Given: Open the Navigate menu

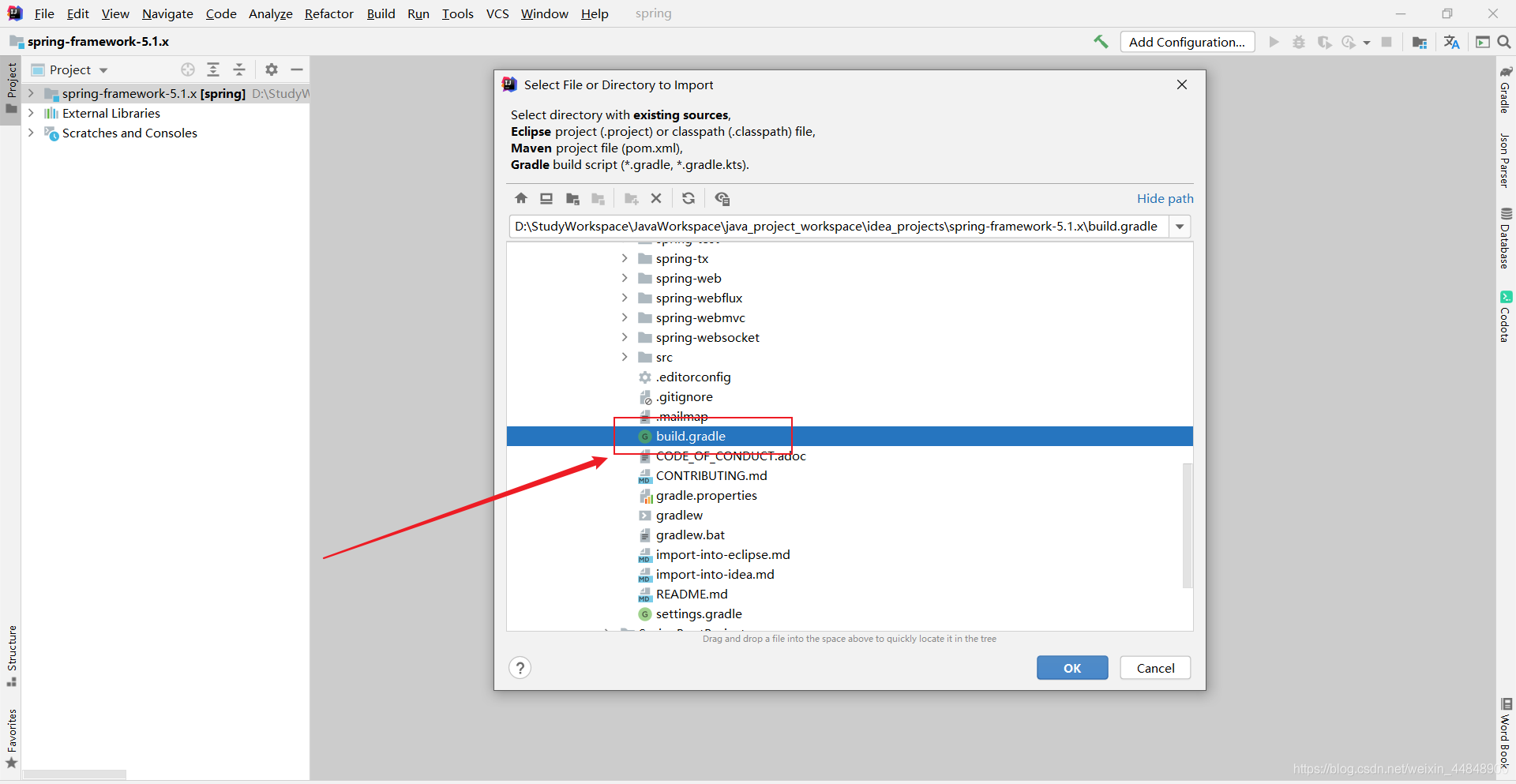Looking at the screenshot, I should (x=167, y=13).
